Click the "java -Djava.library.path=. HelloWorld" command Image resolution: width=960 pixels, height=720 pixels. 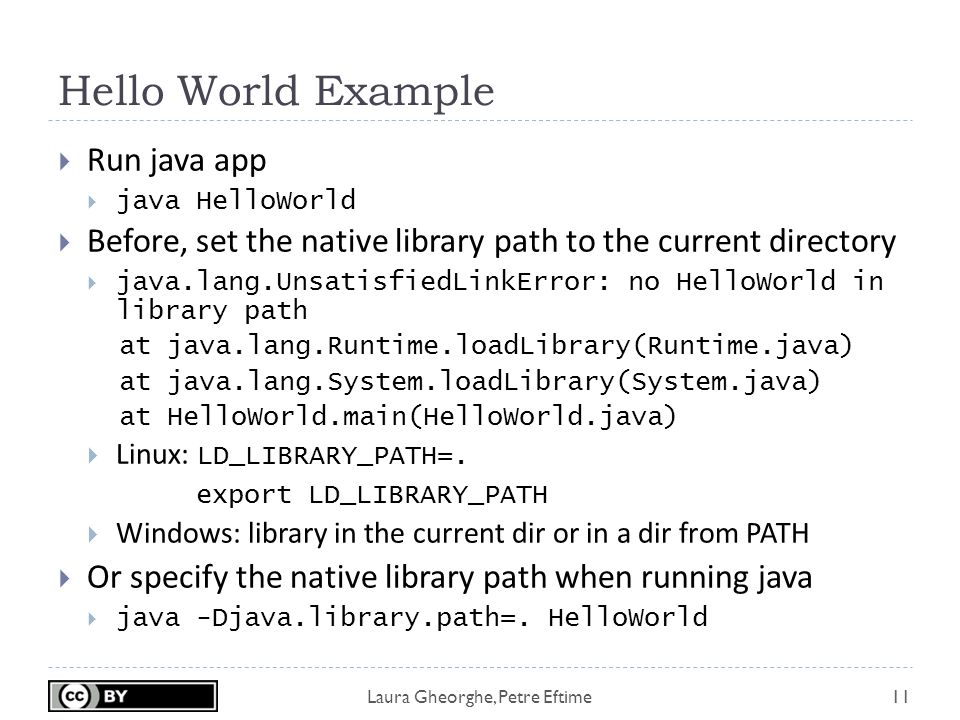click(412, 617)
